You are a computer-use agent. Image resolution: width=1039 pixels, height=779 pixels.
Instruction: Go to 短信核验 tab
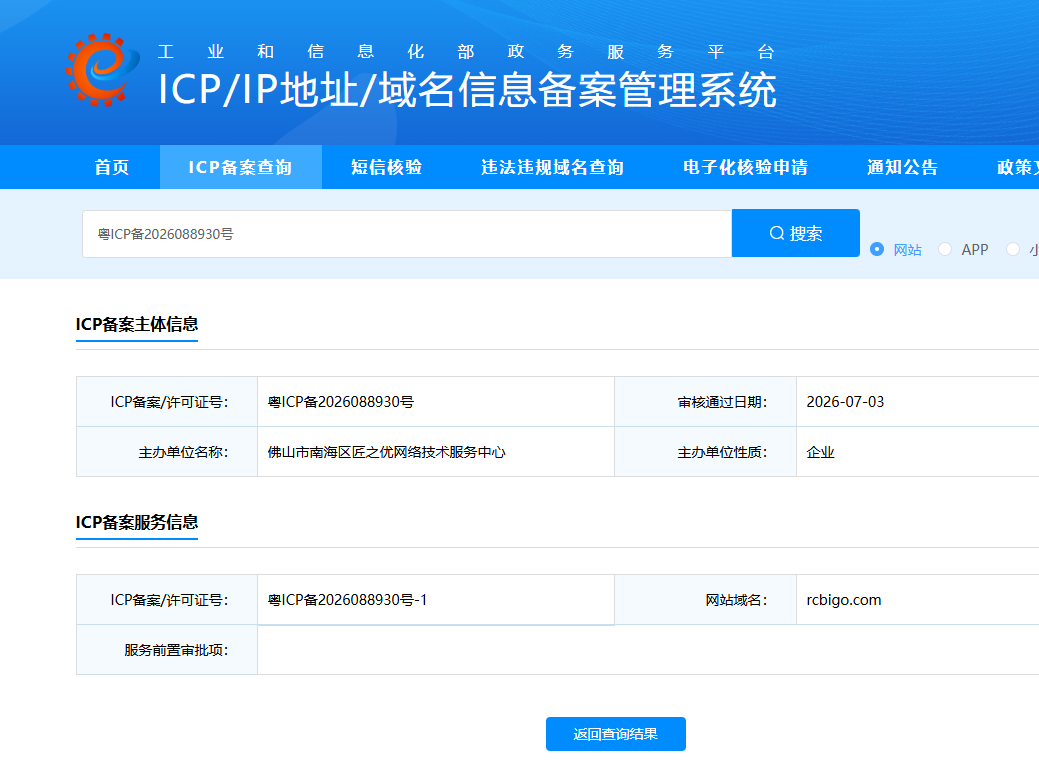386,167
